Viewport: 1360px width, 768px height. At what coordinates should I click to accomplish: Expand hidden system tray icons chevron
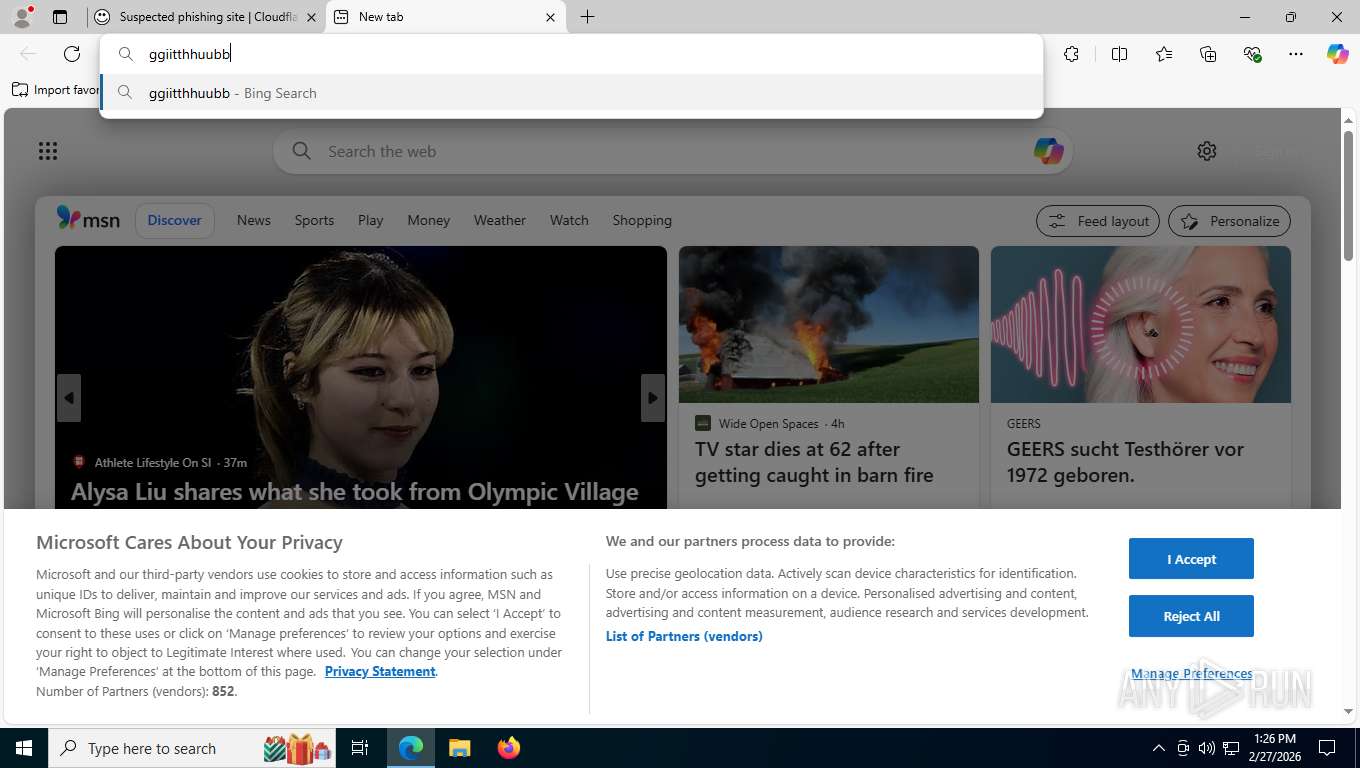(1158, 748)
